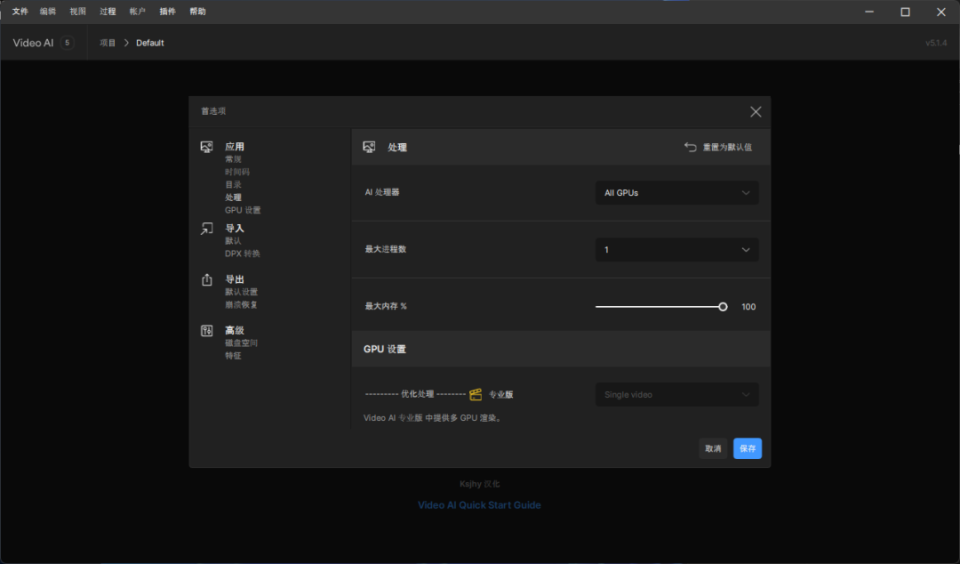Click the 优化处理 专业版 label

(x=439, y=394)
